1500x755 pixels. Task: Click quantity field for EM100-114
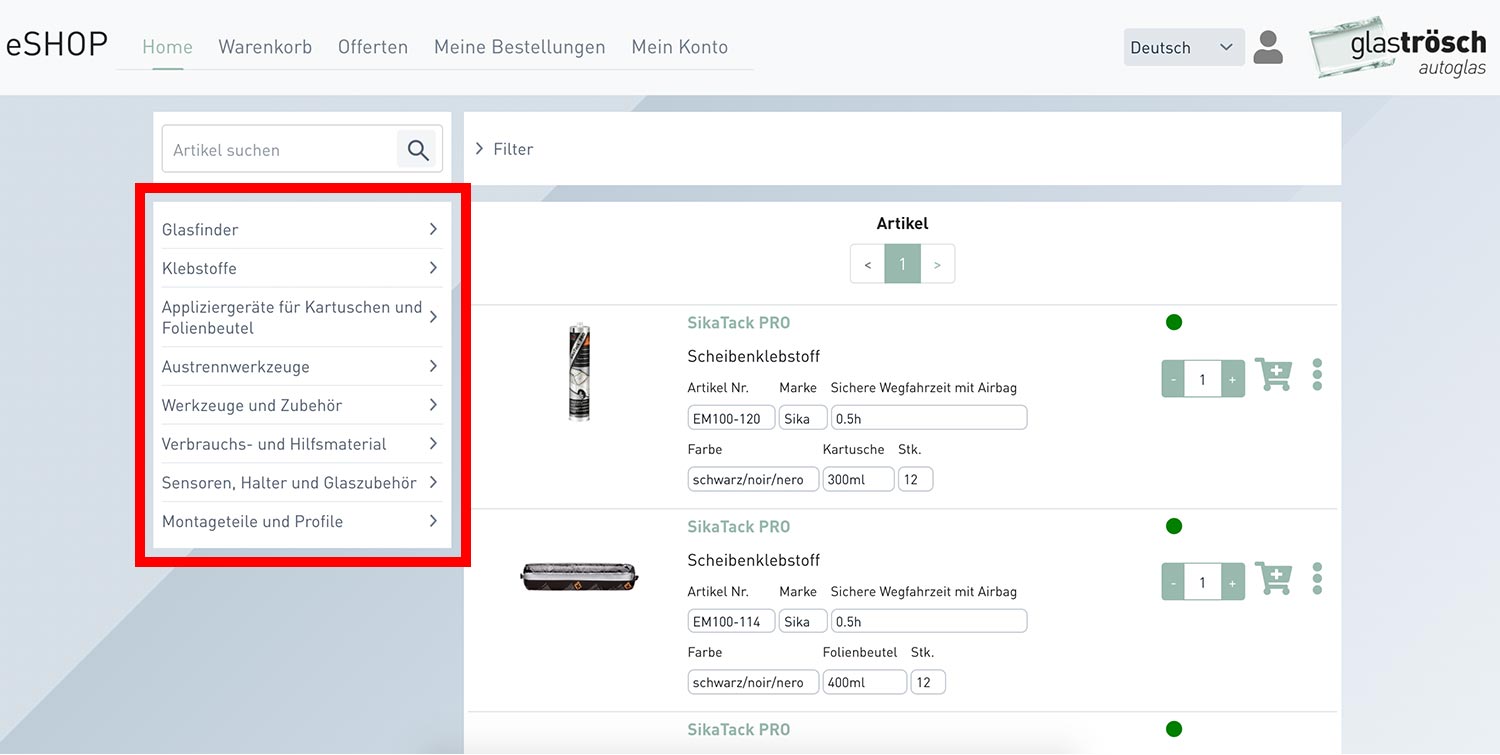click(1203, 582)
